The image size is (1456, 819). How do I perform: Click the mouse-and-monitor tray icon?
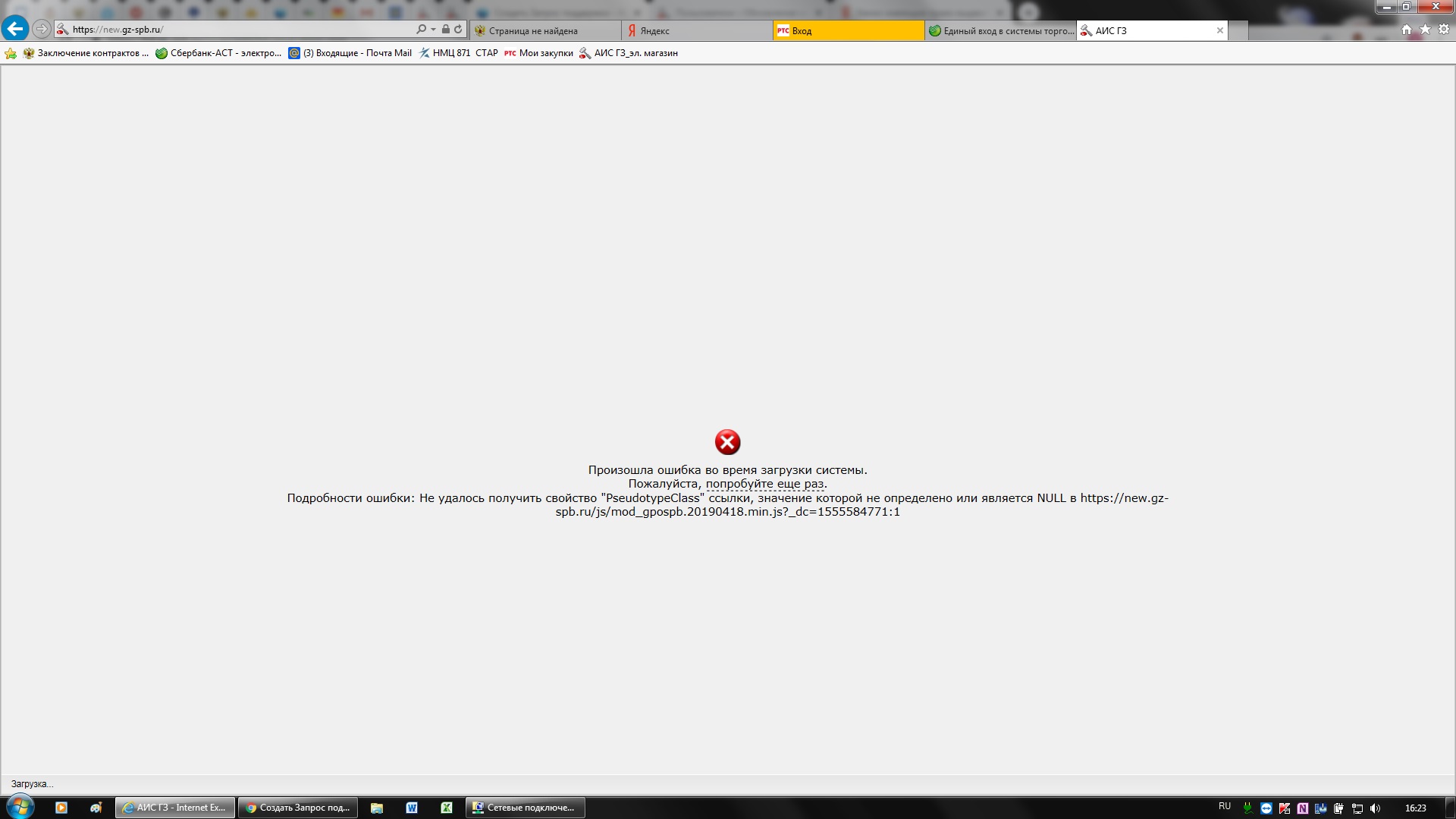coord(1321,808)
